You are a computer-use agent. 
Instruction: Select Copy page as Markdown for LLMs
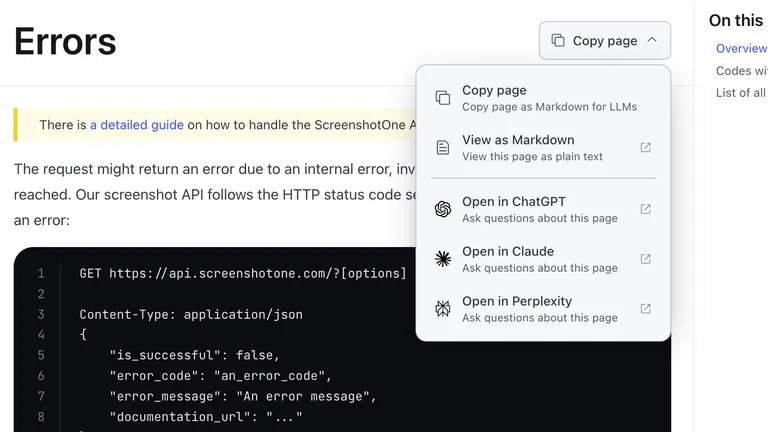click(x=543, y=98)
